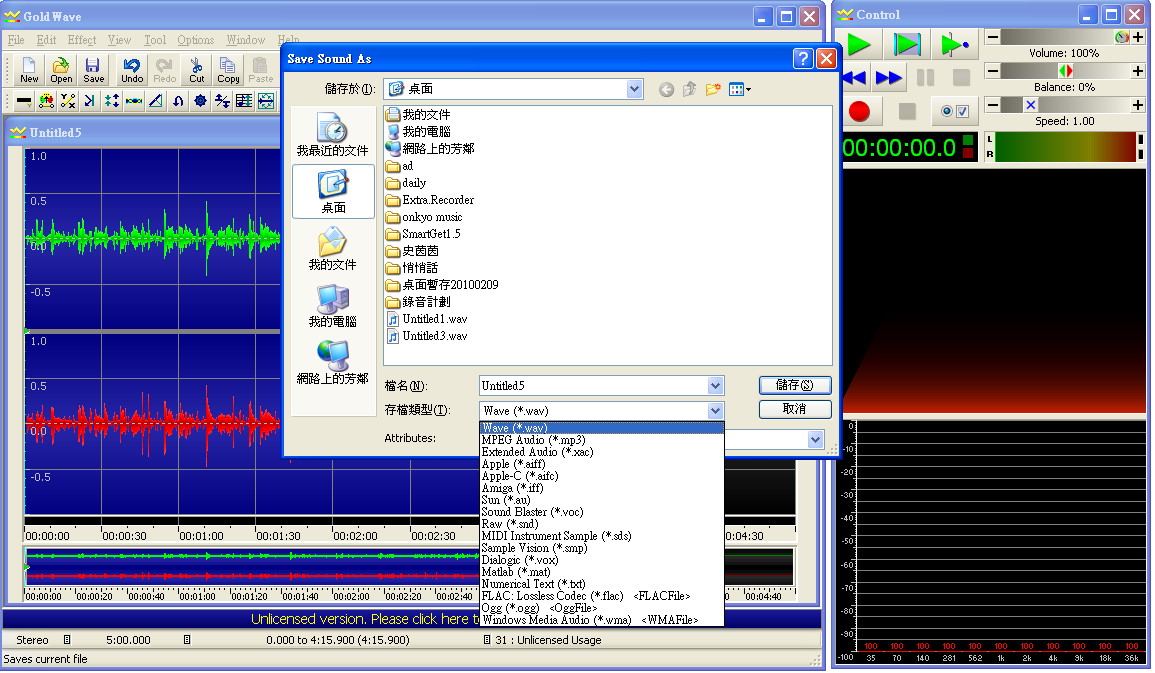Play the selection with the cyan-barred play button
The width and height of the screenshot is (1155, 673).
tap(907, 44)
